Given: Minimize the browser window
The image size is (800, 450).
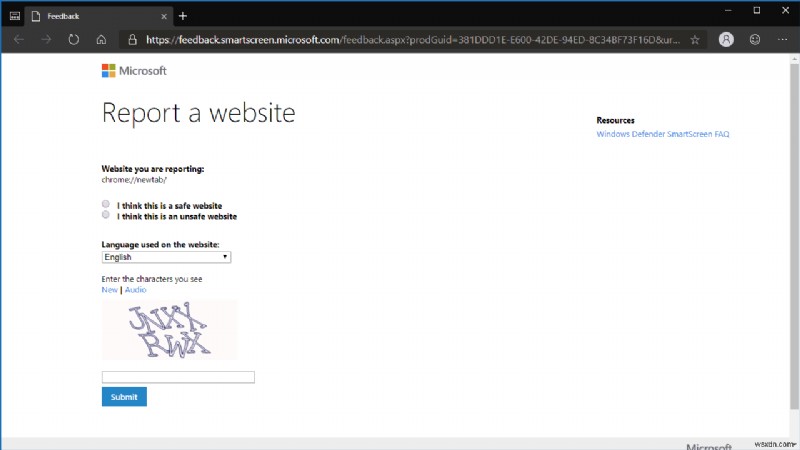Looking at the screenshot, I should pos(728,11).
